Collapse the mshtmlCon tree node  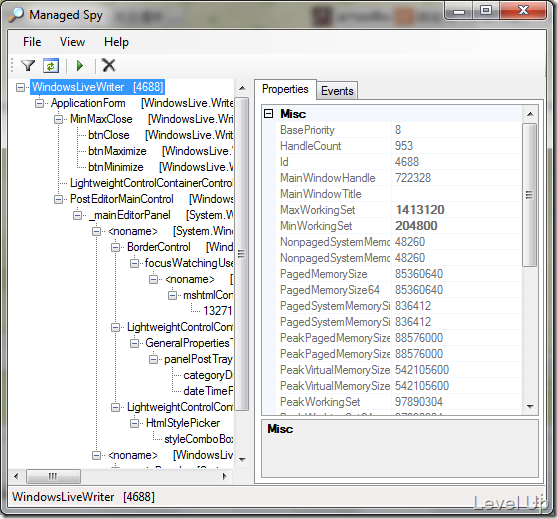pos(172,295)
